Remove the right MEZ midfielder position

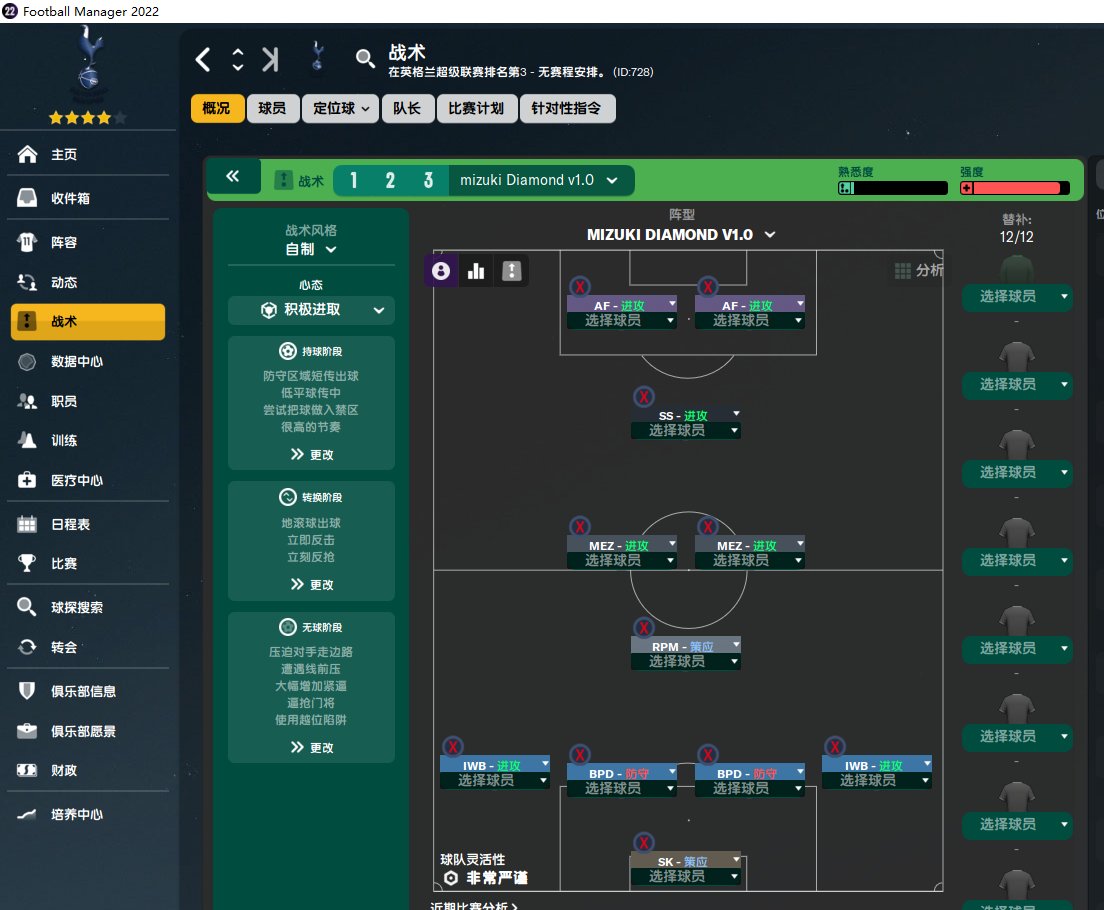point(708,526)
